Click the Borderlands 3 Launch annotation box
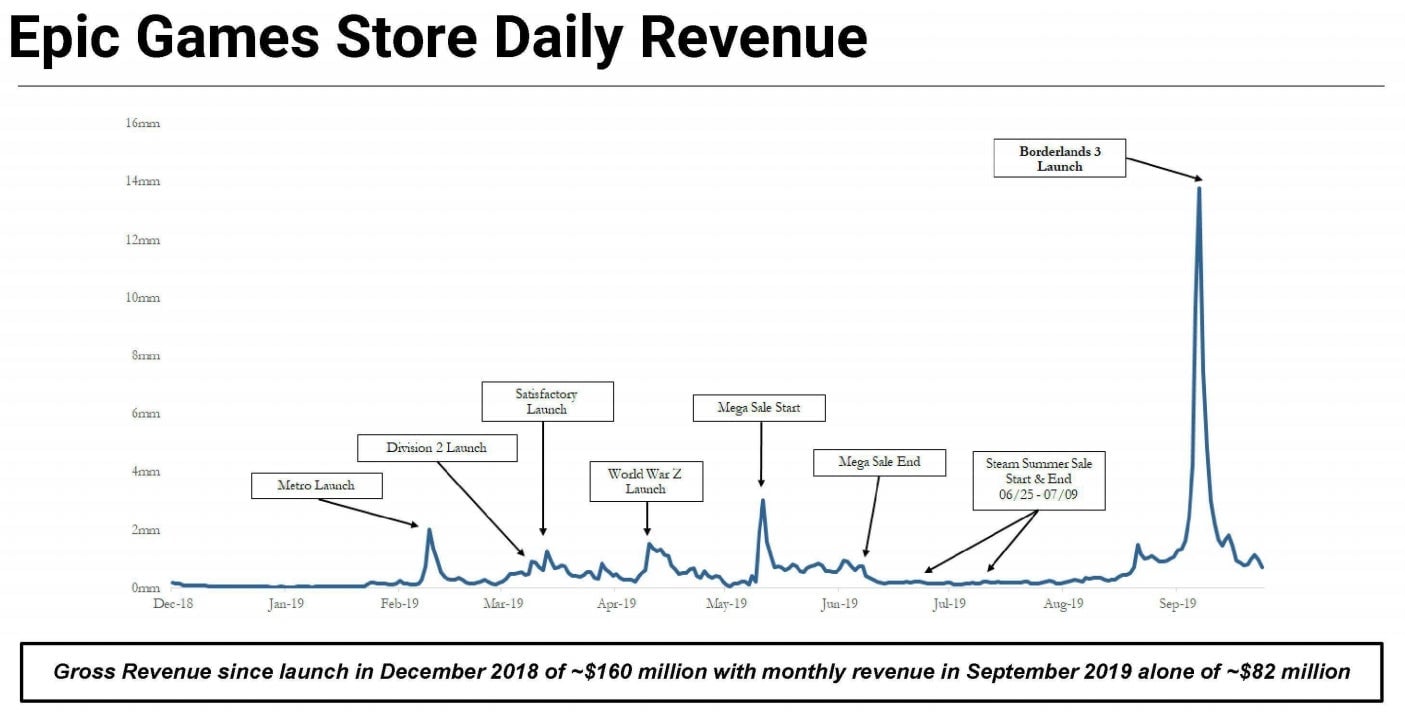The width and height of the screenshot is (1405, 715). 1059,159
